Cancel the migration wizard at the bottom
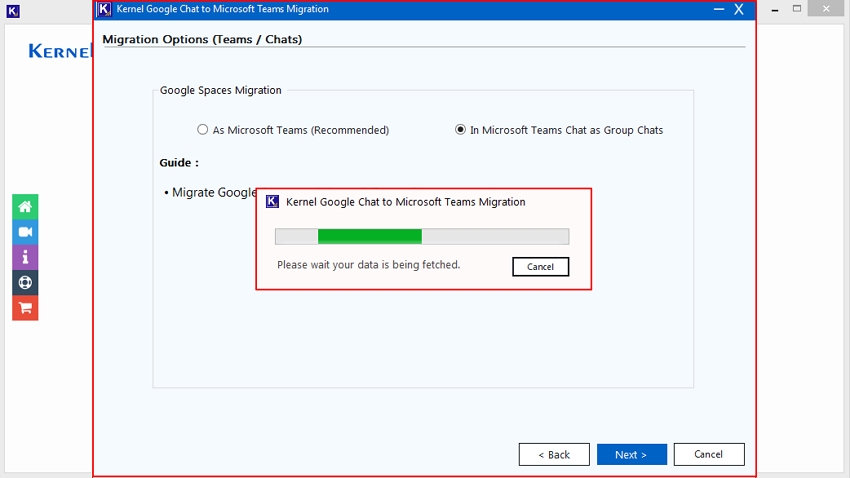Screen dimensions: 850x478 709,454
